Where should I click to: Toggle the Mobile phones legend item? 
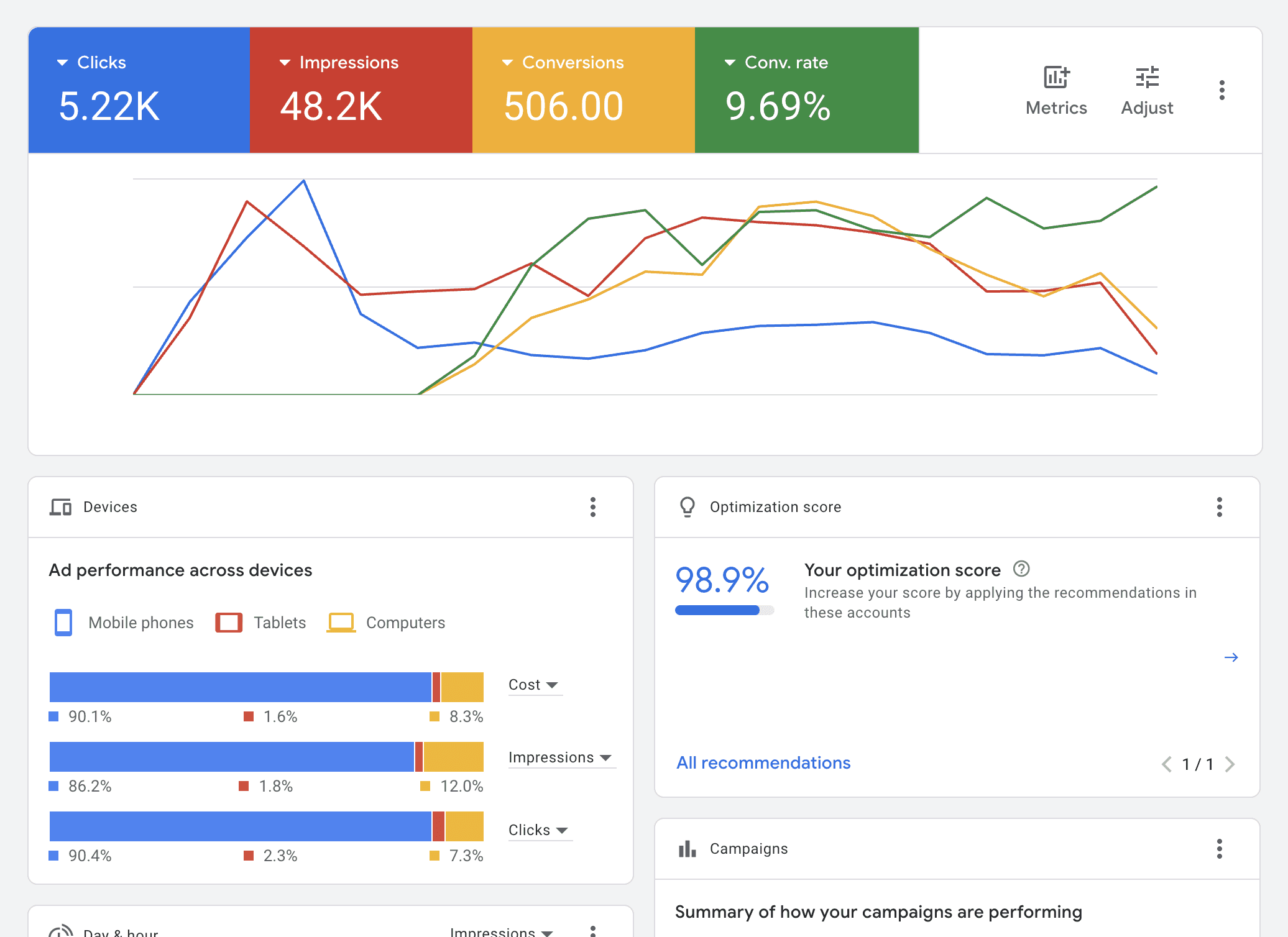point(124,623)
